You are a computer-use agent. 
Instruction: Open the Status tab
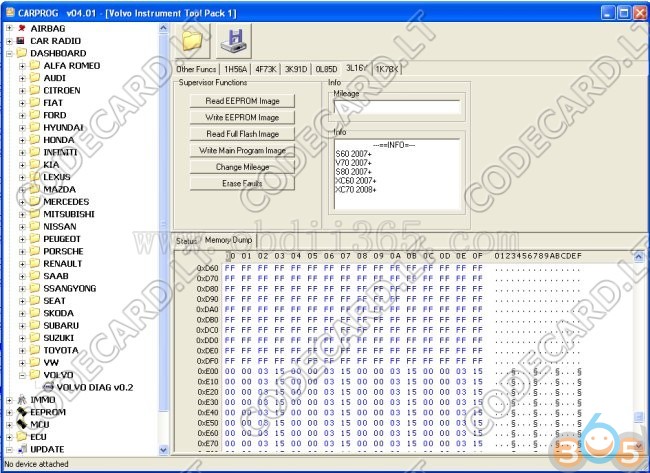tap(186, 241)
